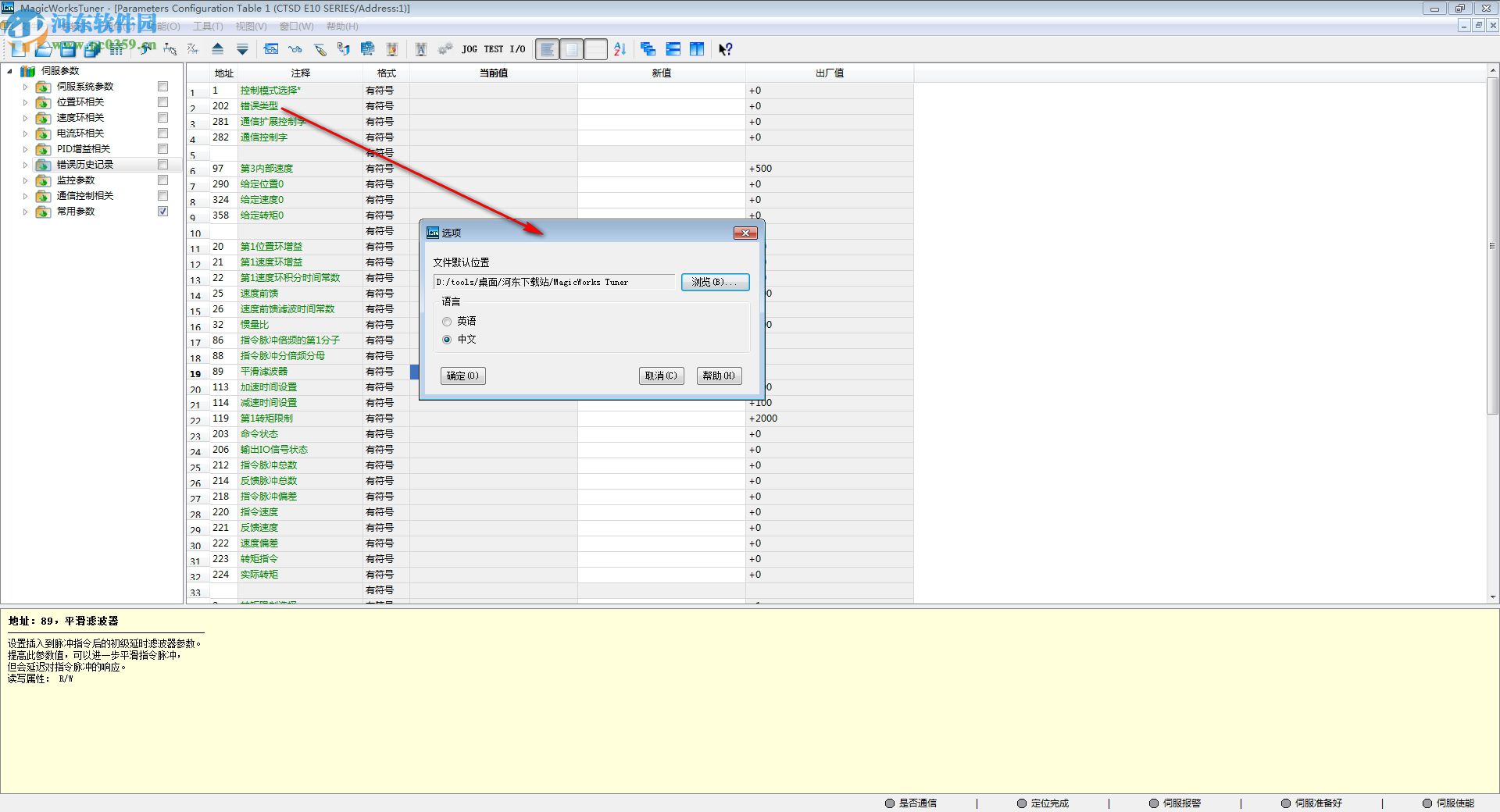Expand the 监控参数 tree node
The image size is (1500, 812).
pyautogui.click(x=25, y=180)
